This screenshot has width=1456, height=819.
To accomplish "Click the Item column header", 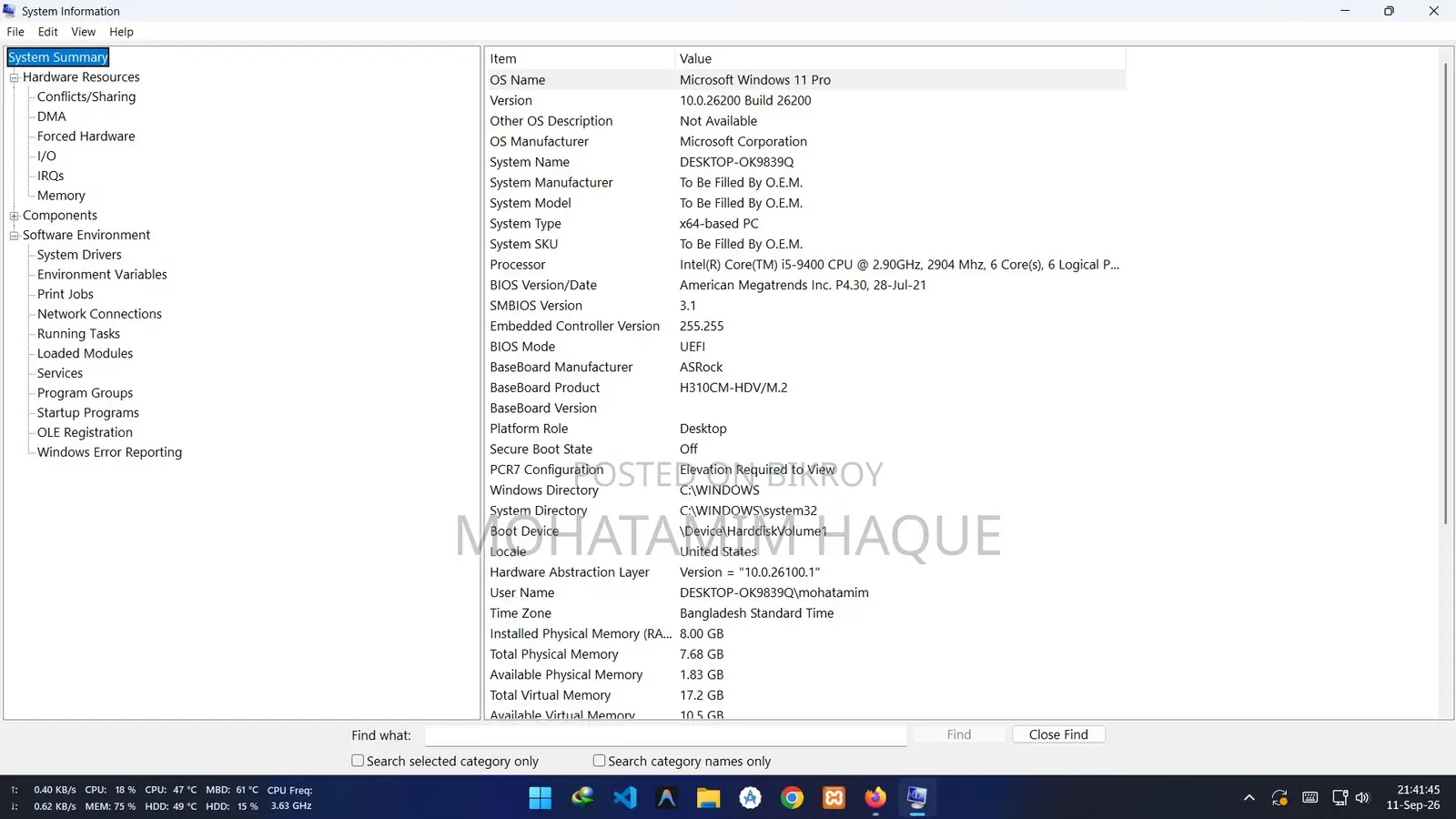I will pos(580,58).
